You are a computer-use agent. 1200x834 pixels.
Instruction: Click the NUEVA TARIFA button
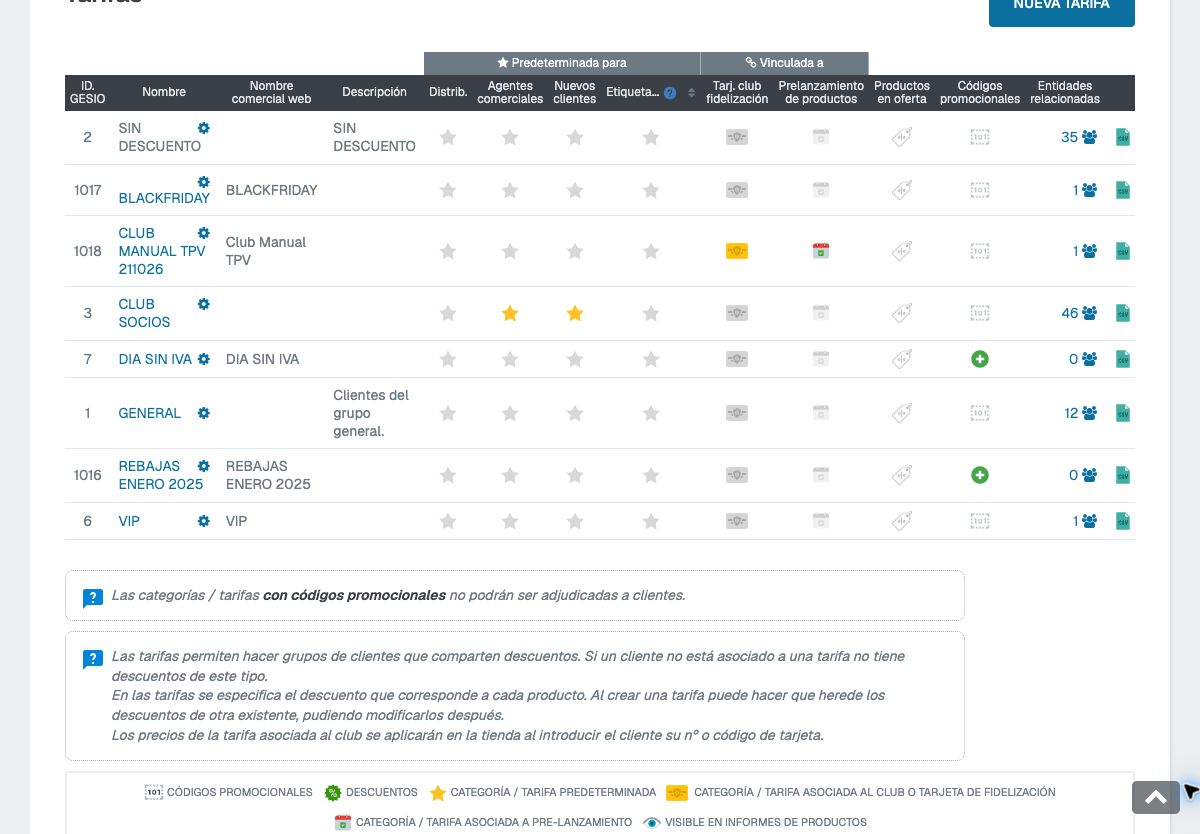[x=1062, y=6]
